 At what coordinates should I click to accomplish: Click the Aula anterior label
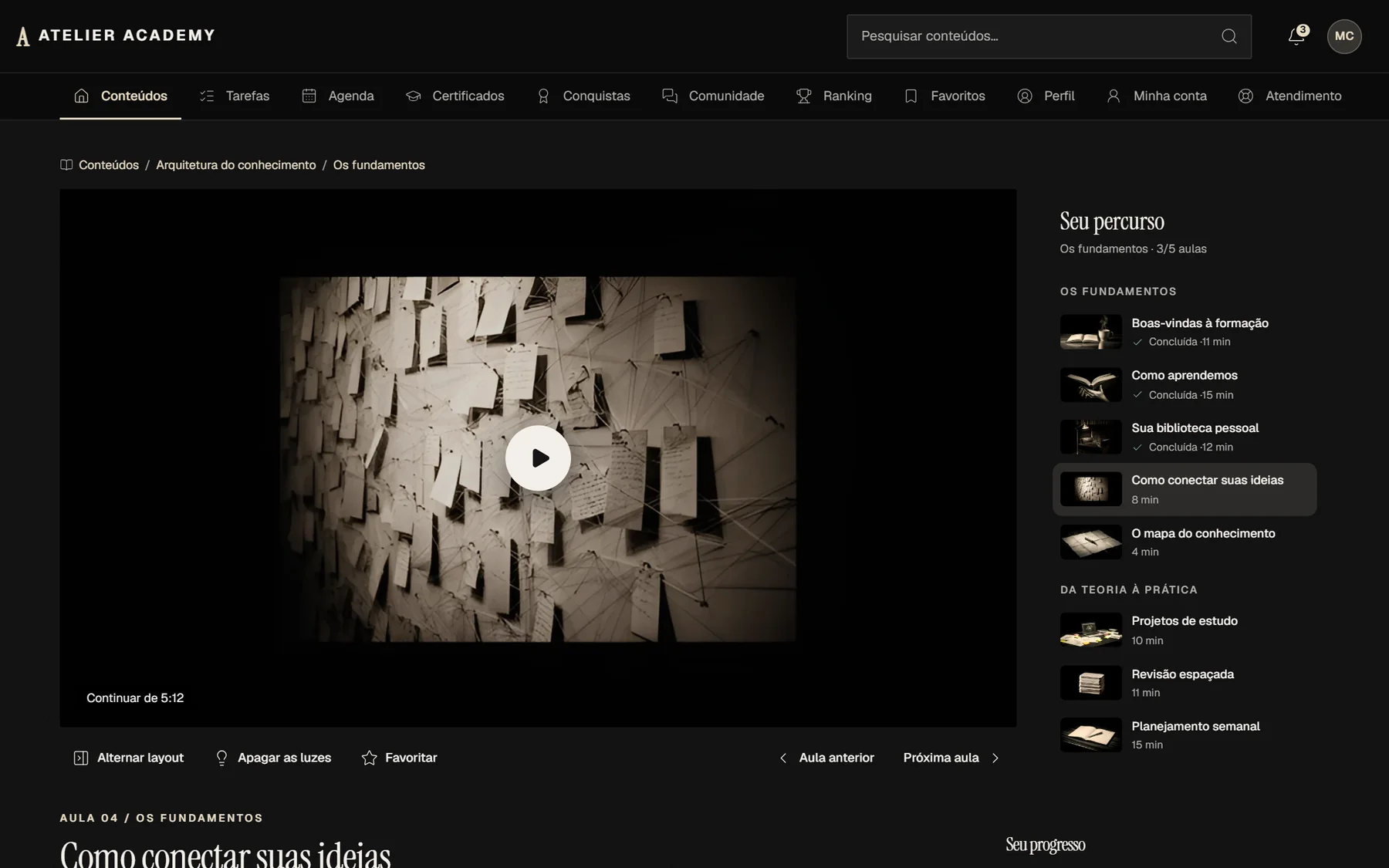coord(836,758)
